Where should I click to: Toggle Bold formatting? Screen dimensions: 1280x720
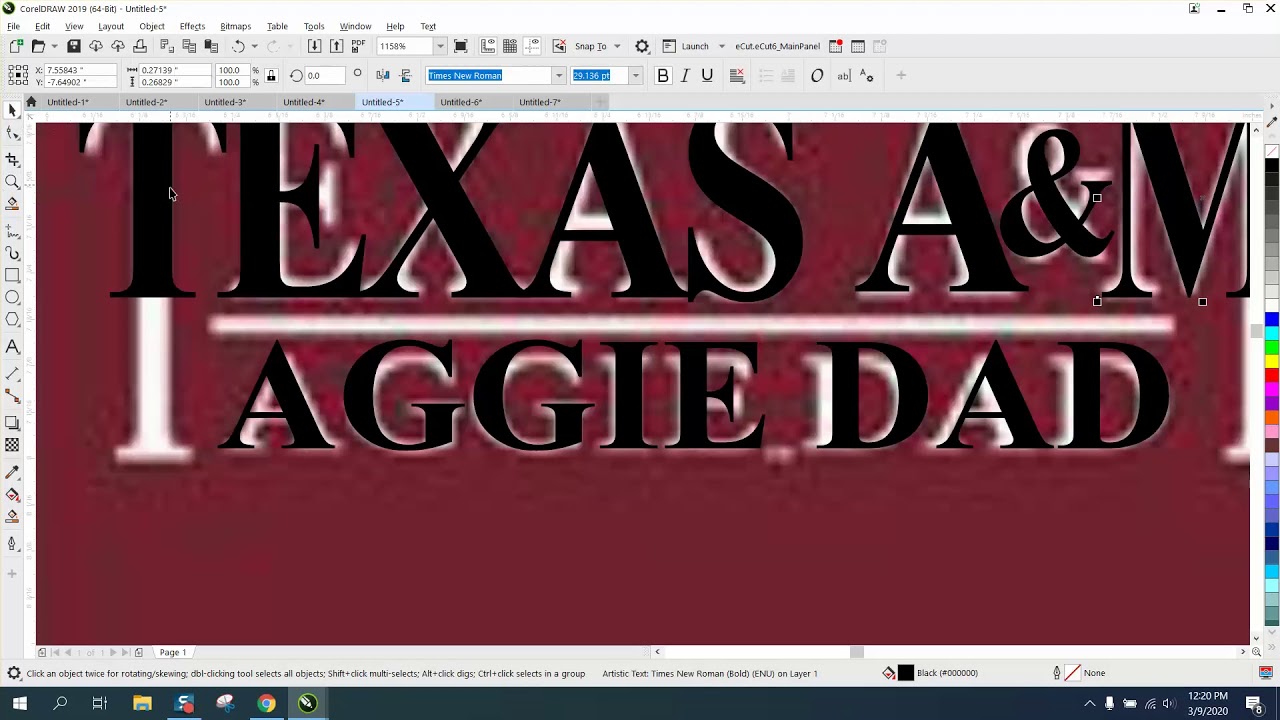[x=662, y=75]
